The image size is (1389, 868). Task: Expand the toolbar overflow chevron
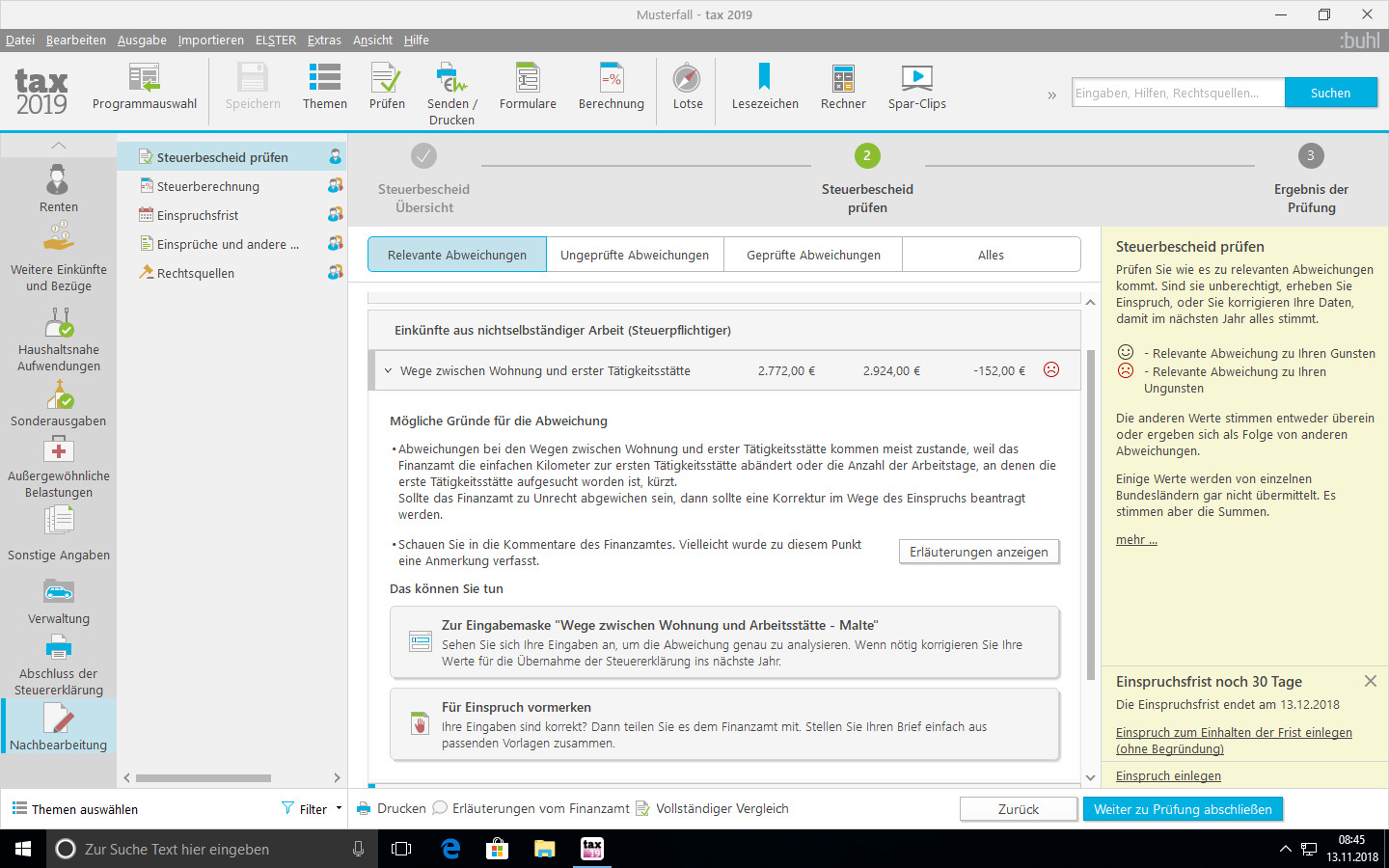1051,95
